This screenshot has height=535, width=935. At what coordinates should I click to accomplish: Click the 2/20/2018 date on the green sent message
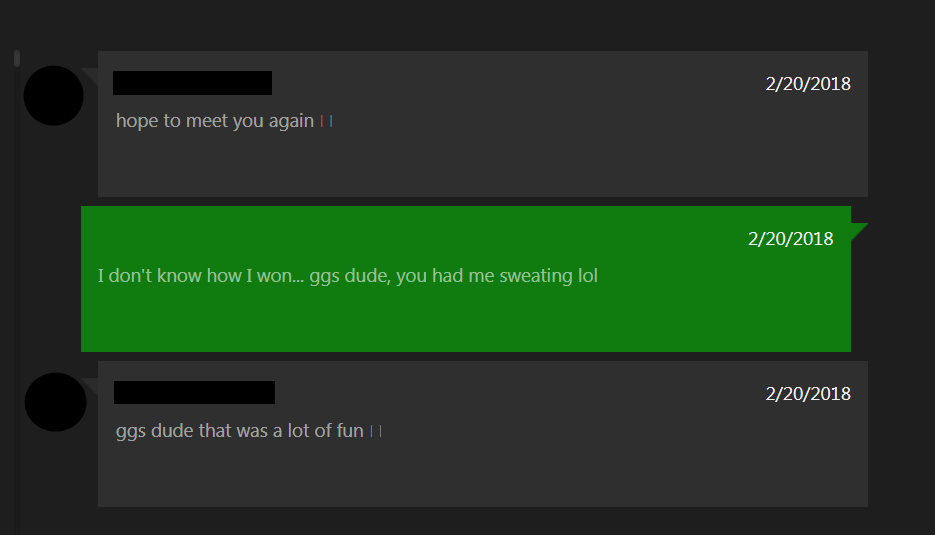pyautogui.click(x=791, y=239)
